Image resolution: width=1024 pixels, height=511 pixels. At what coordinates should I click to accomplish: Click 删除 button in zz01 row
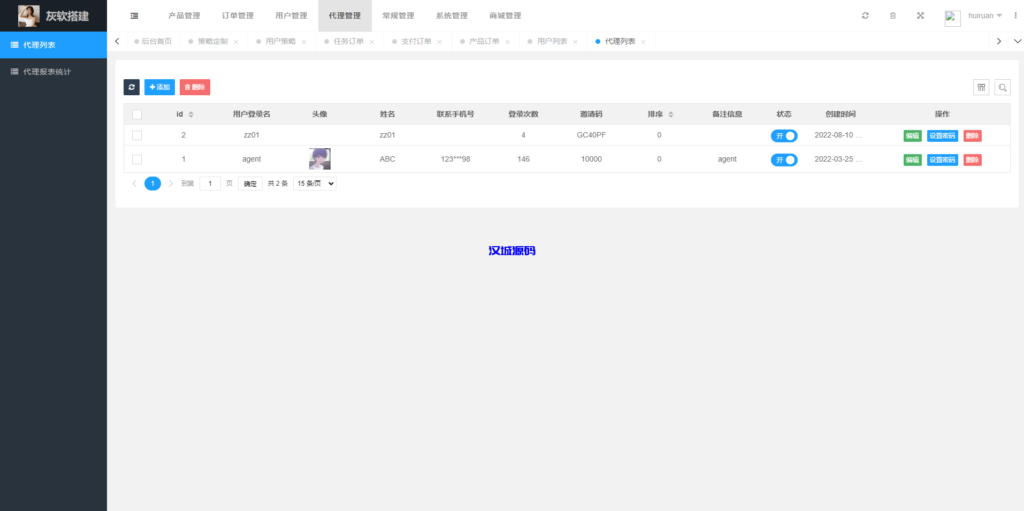click(x=972, y=136)
